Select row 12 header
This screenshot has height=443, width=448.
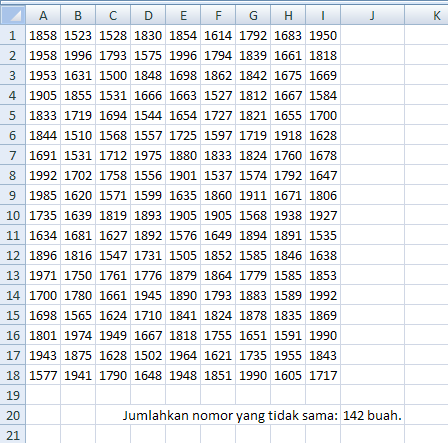(x=13, y=255)
